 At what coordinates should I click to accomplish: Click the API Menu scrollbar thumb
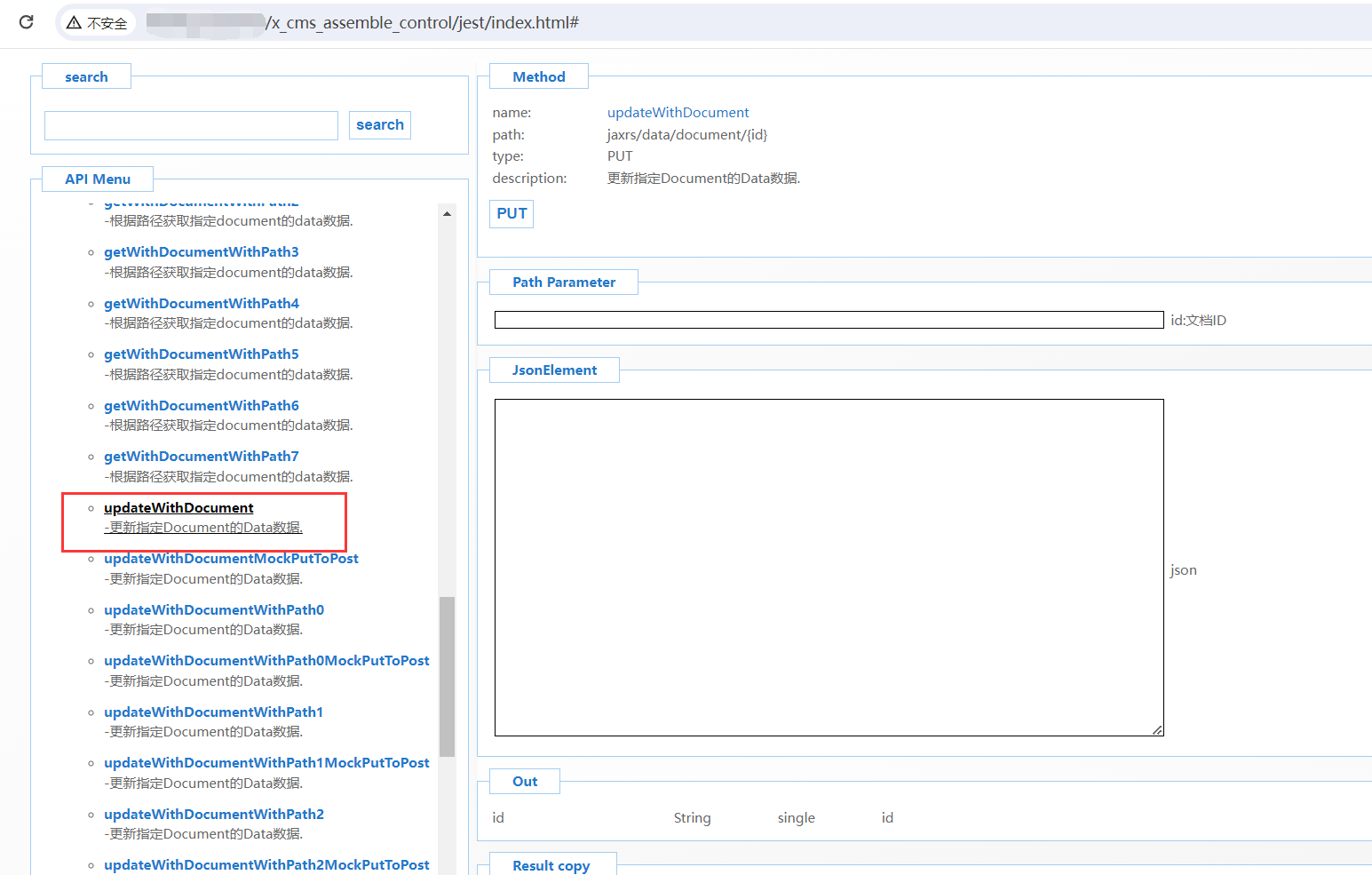[447, 675]
